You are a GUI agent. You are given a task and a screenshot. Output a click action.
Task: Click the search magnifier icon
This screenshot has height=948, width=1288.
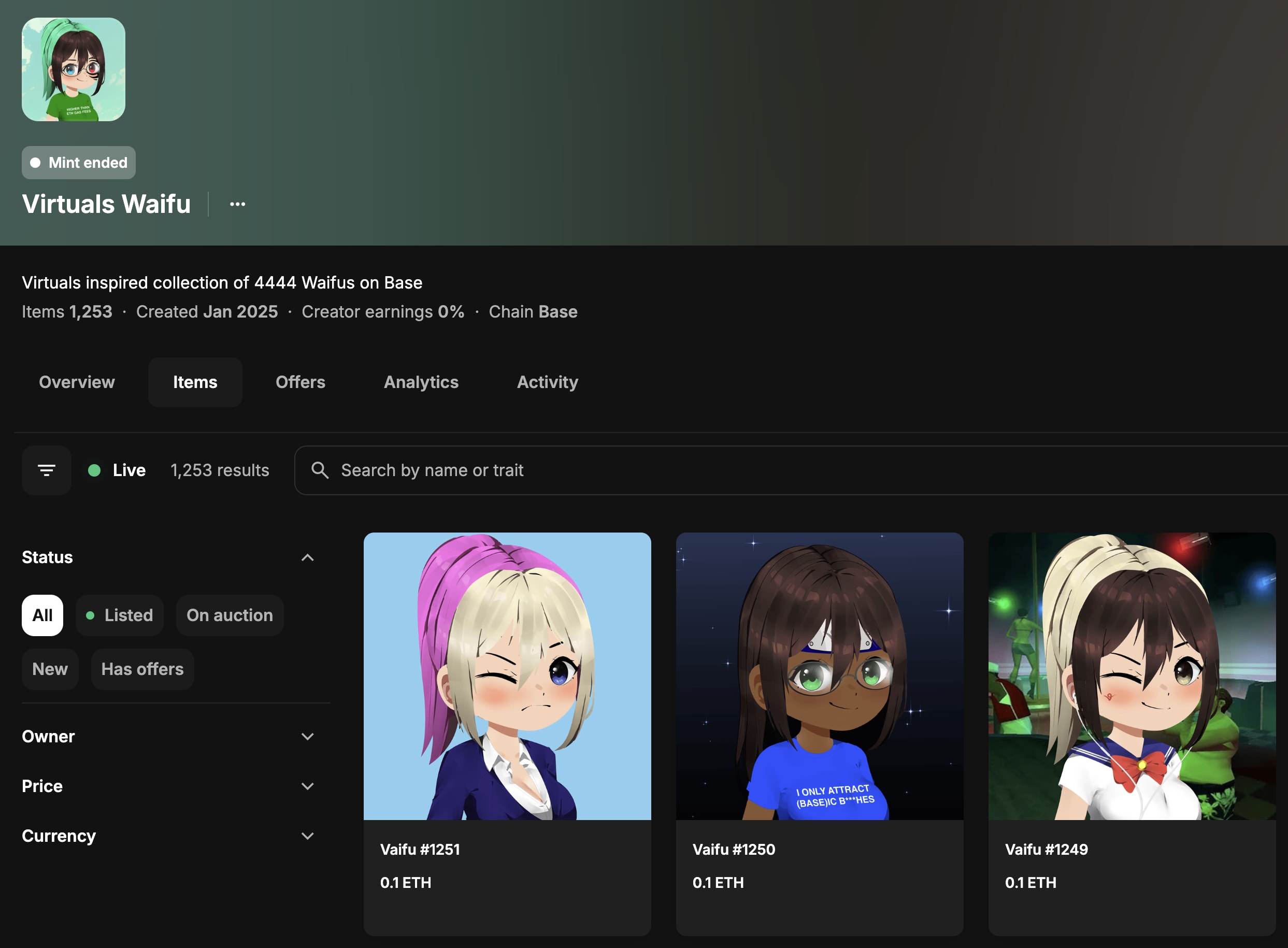pyautogui.click(x=320, y=470)
